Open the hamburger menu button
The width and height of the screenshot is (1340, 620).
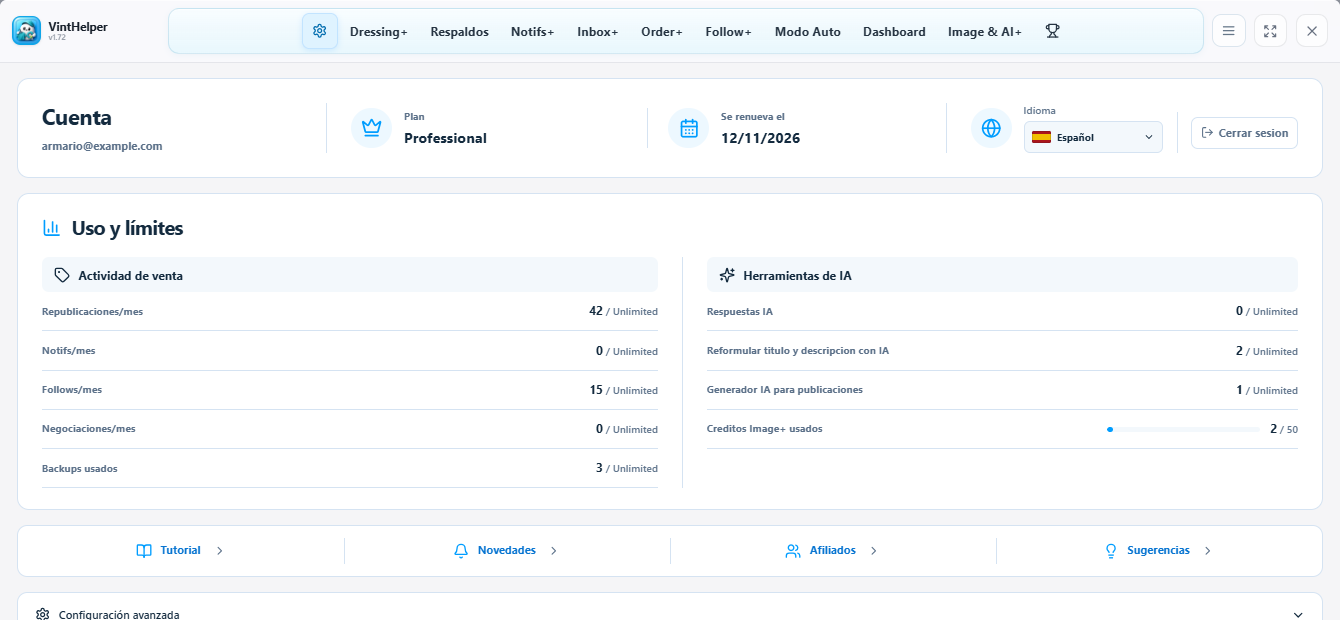click(x=1229, y=31)
